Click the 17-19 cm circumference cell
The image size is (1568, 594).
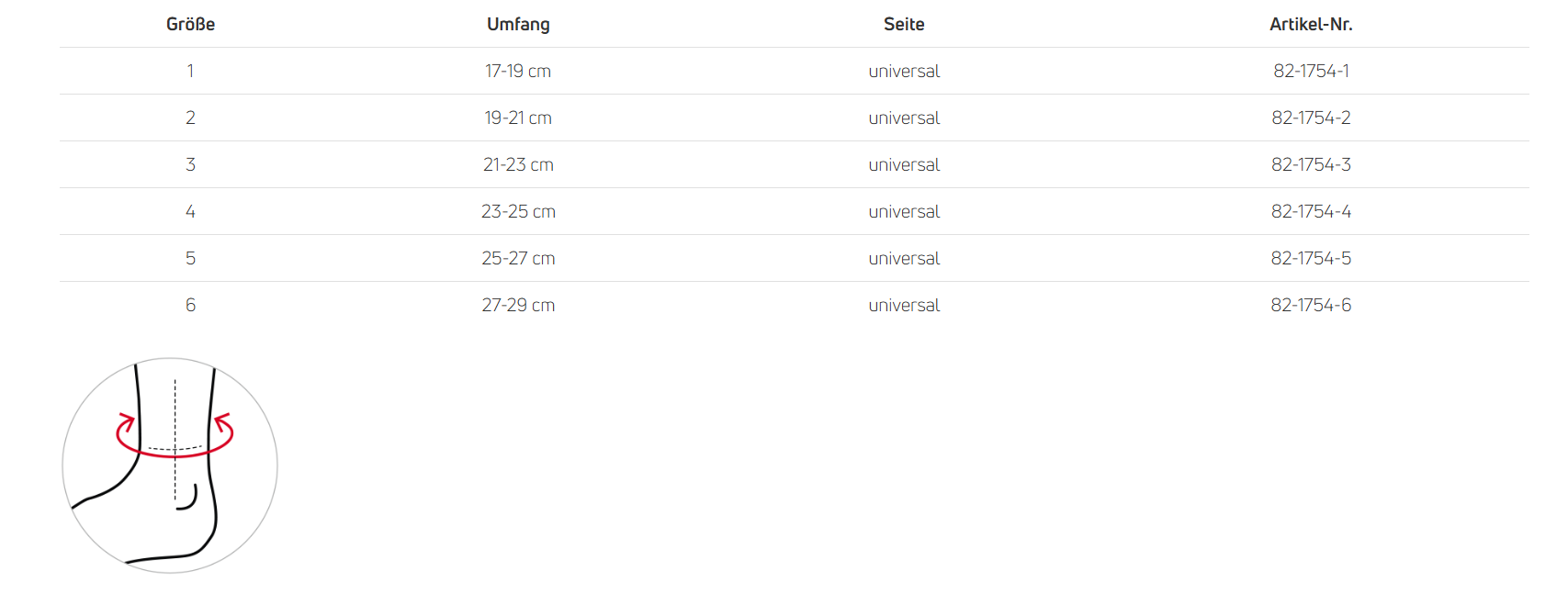(518, 71)
